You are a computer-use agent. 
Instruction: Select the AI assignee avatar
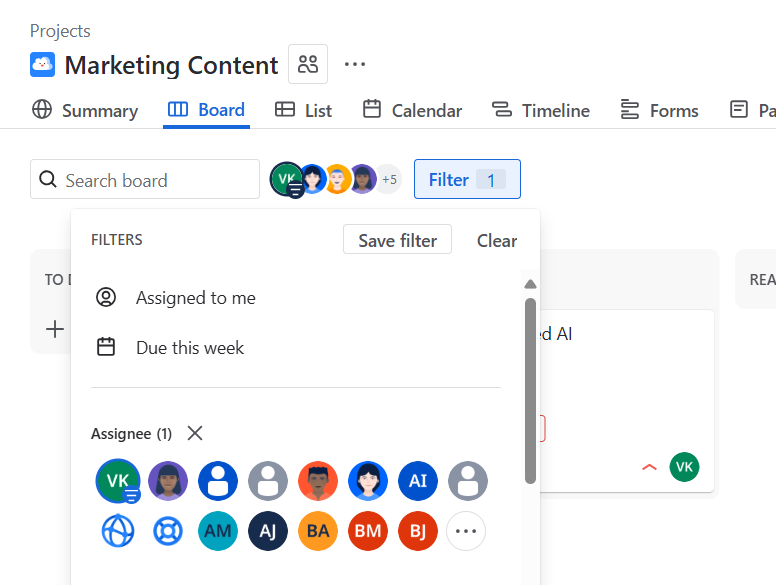click(418, 481)
